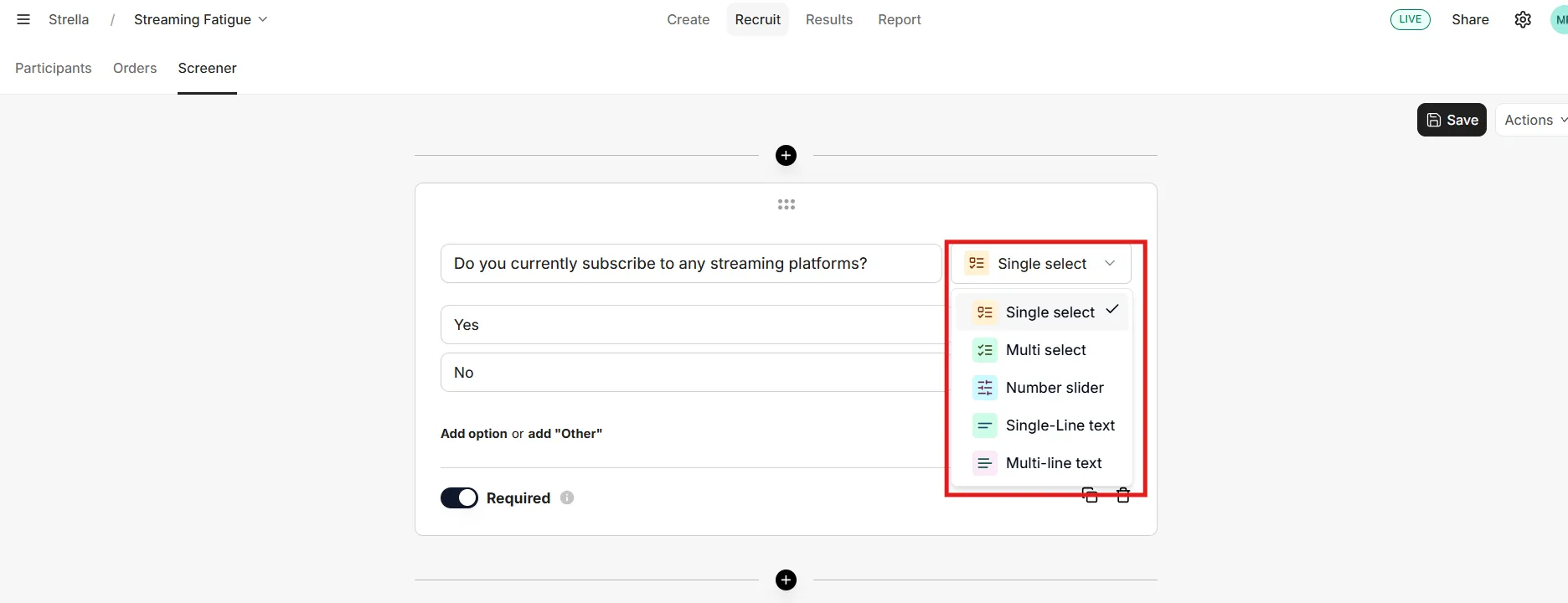Screen dimensions: 1568x603
Task: Add a question below the card with plus icon
Action: coord(786,580)
